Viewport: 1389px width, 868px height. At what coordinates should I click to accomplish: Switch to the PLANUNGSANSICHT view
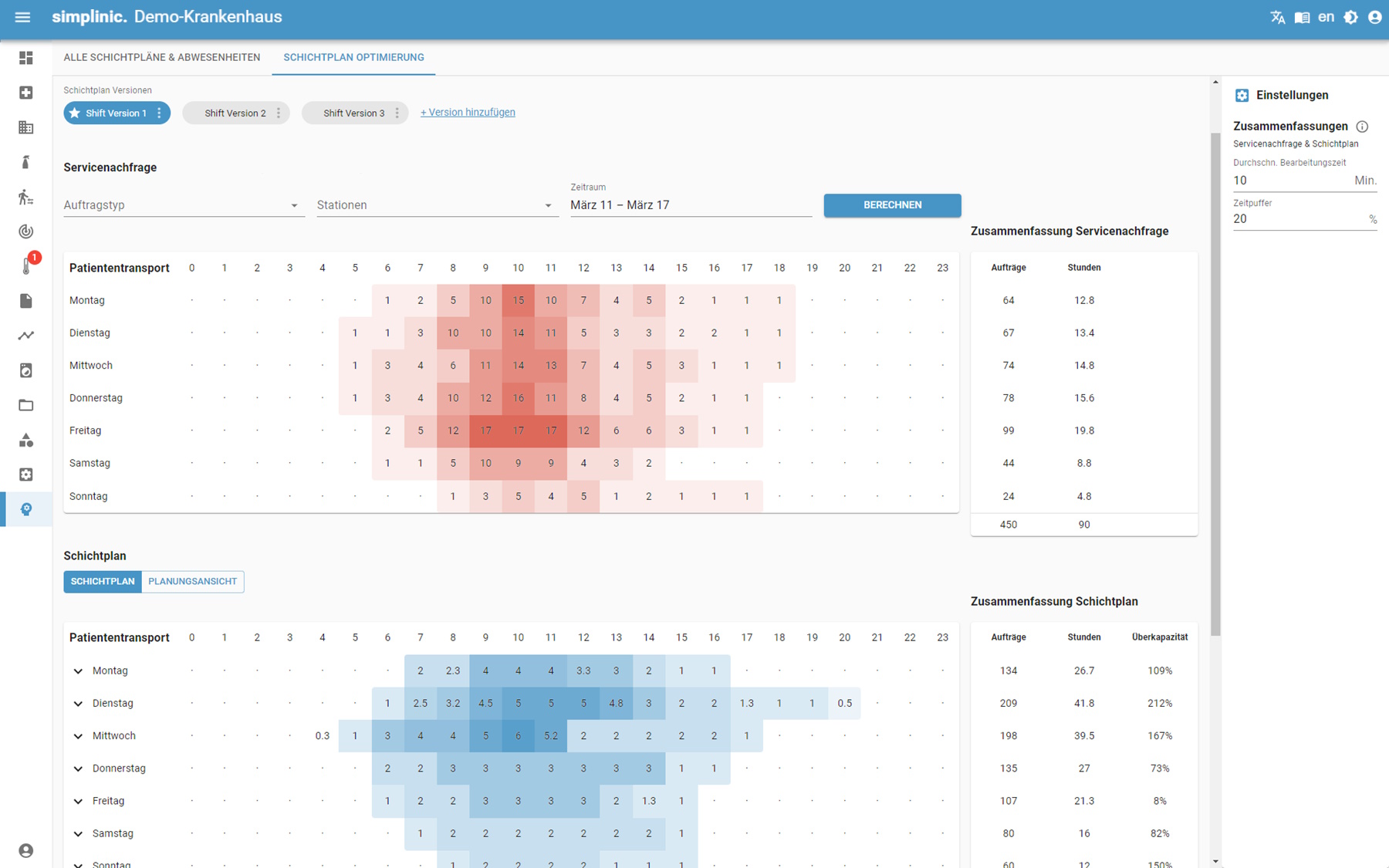(192, 581)
